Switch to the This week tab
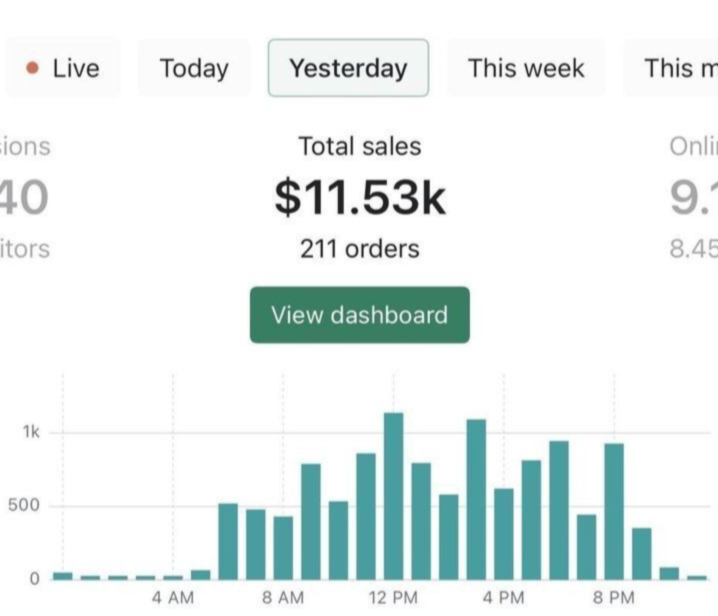 (526, 68)
